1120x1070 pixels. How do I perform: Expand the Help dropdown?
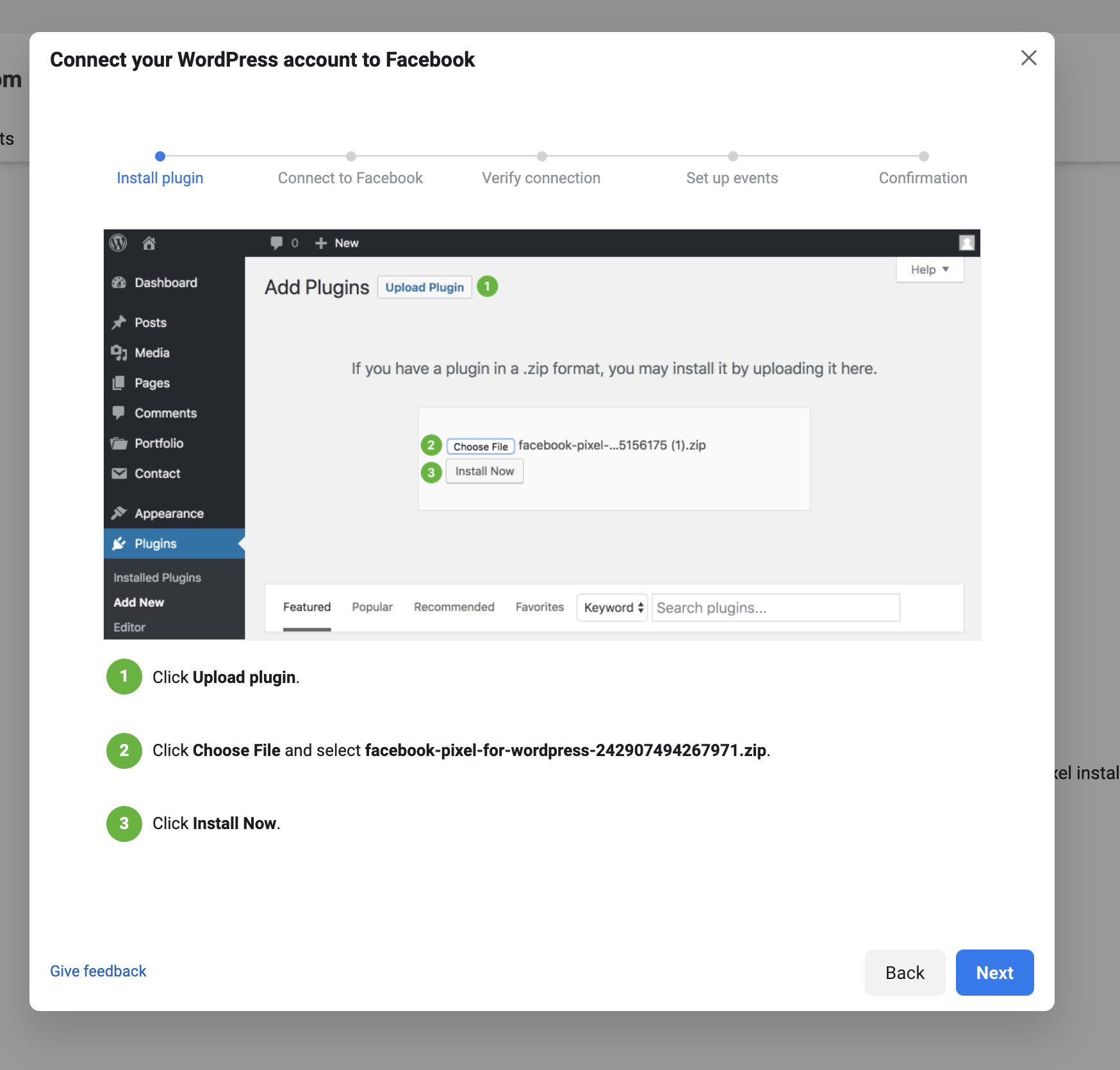click(x=930, y=270)
